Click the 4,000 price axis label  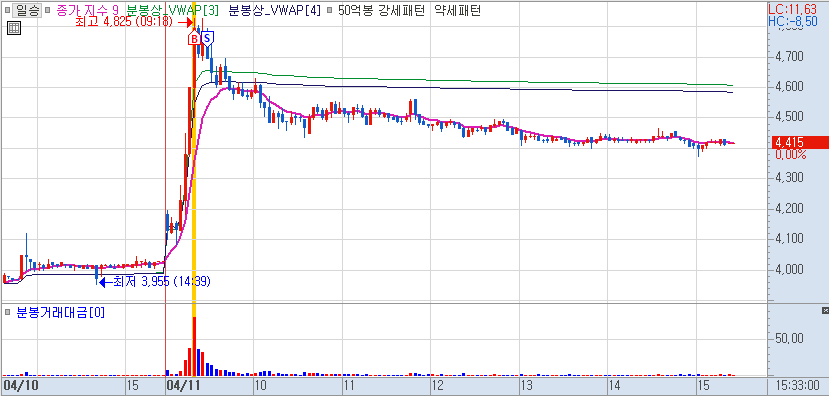click(789, 269)
